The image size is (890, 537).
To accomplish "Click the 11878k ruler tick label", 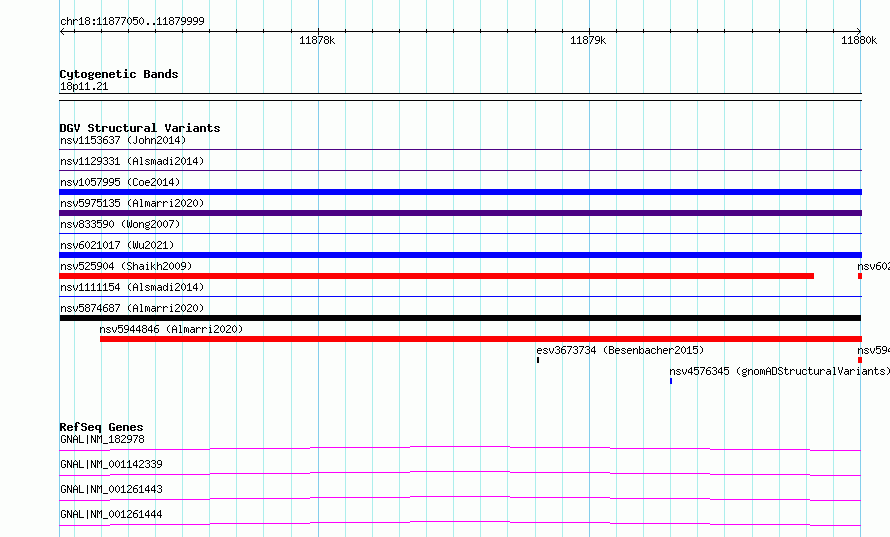I will (x=317, y=40).
